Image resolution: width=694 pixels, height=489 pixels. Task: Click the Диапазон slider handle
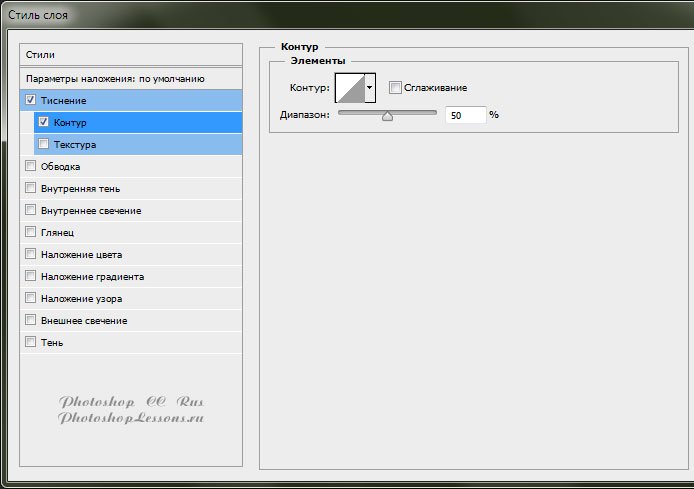pyautogui.click(x=387, y=115)
